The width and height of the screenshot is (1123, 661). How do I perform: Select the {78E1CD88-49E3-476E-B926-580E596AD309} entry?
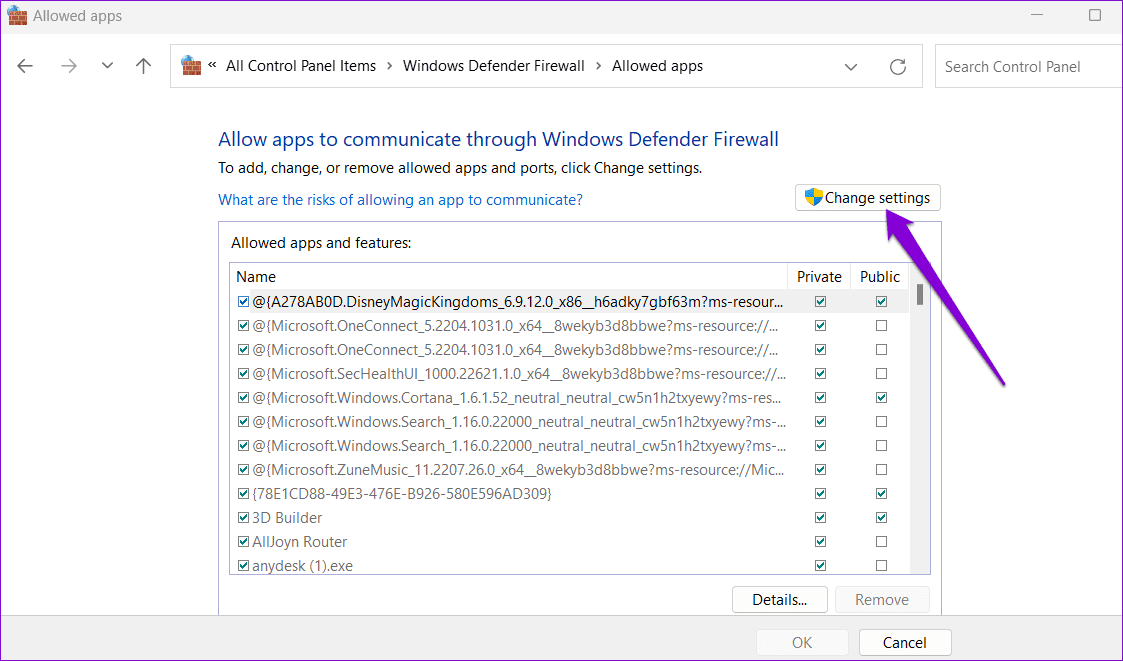[x=402, y=493]
